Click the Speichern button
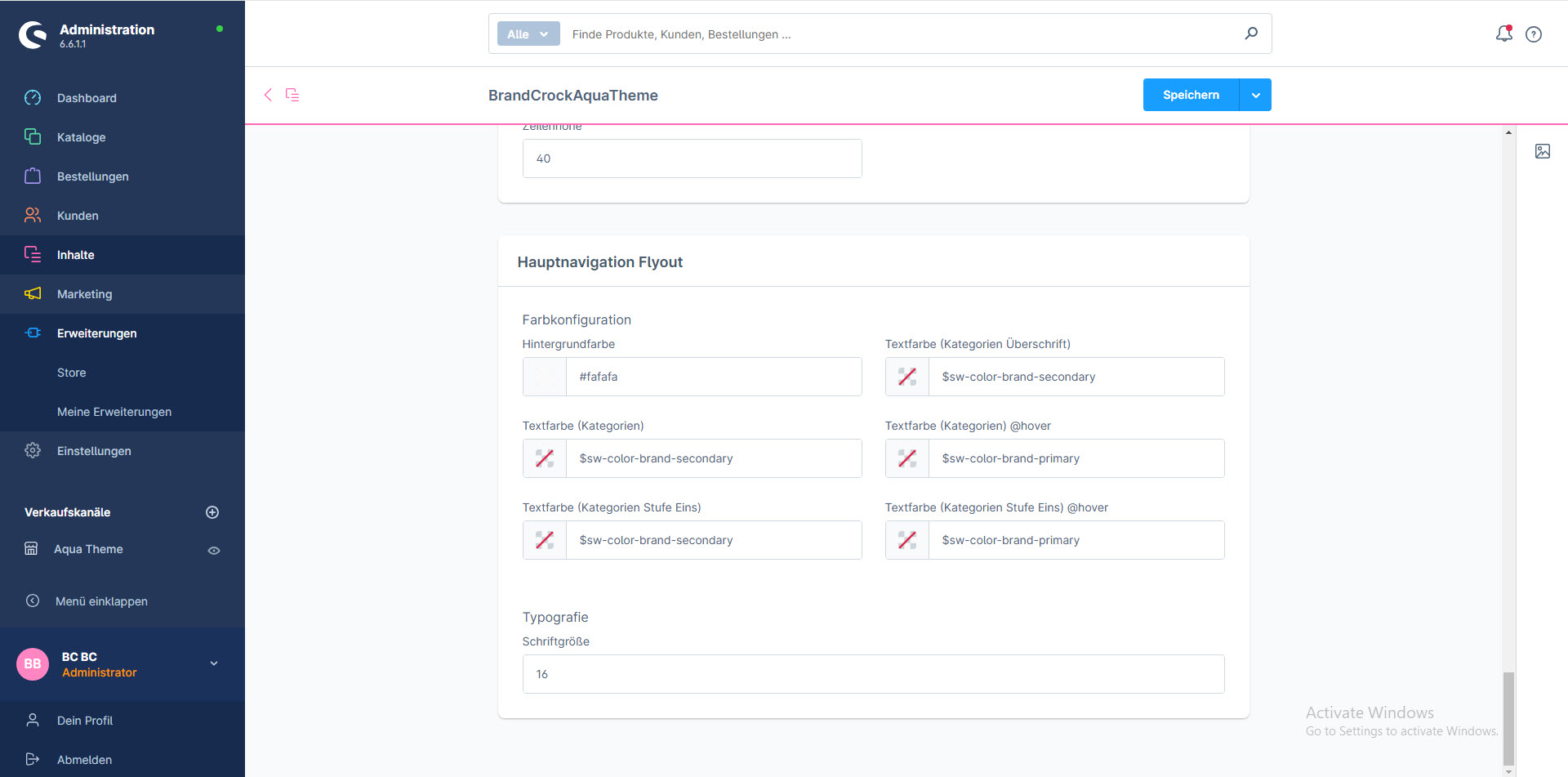1568x777 pixels. click(x=1191, y=95)
